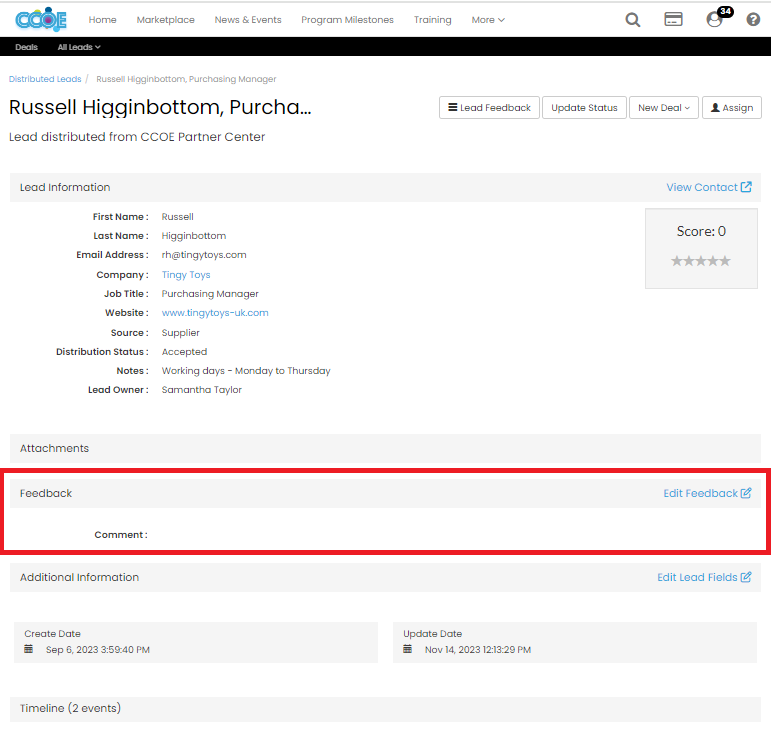
Task: Click the Timeline (2 events) section header
Action: click(386, 708)
